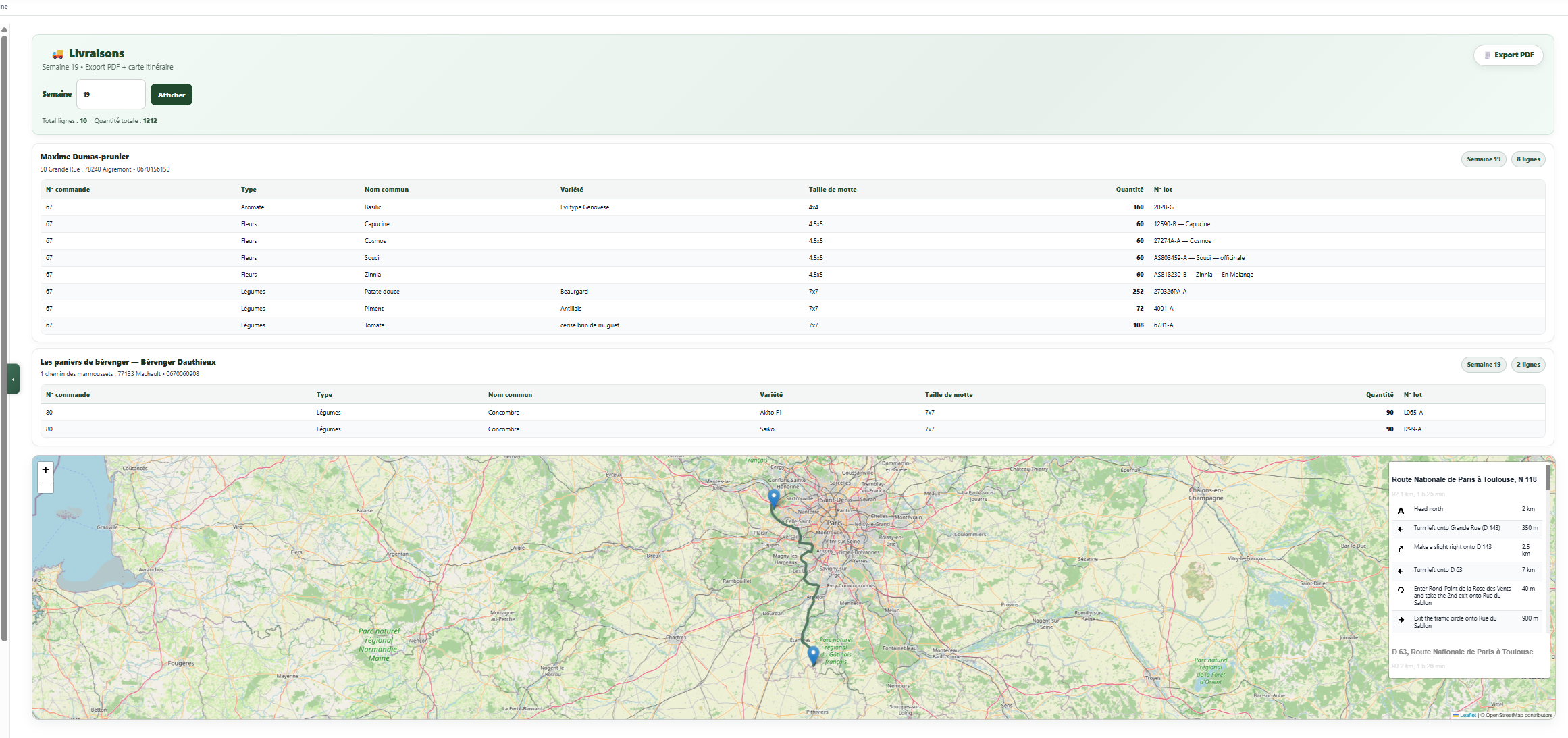Open the OpenStreetMap contributors link
Image resolution: width=1568 pixels, height=738 pixels.
click(1519, 715)
